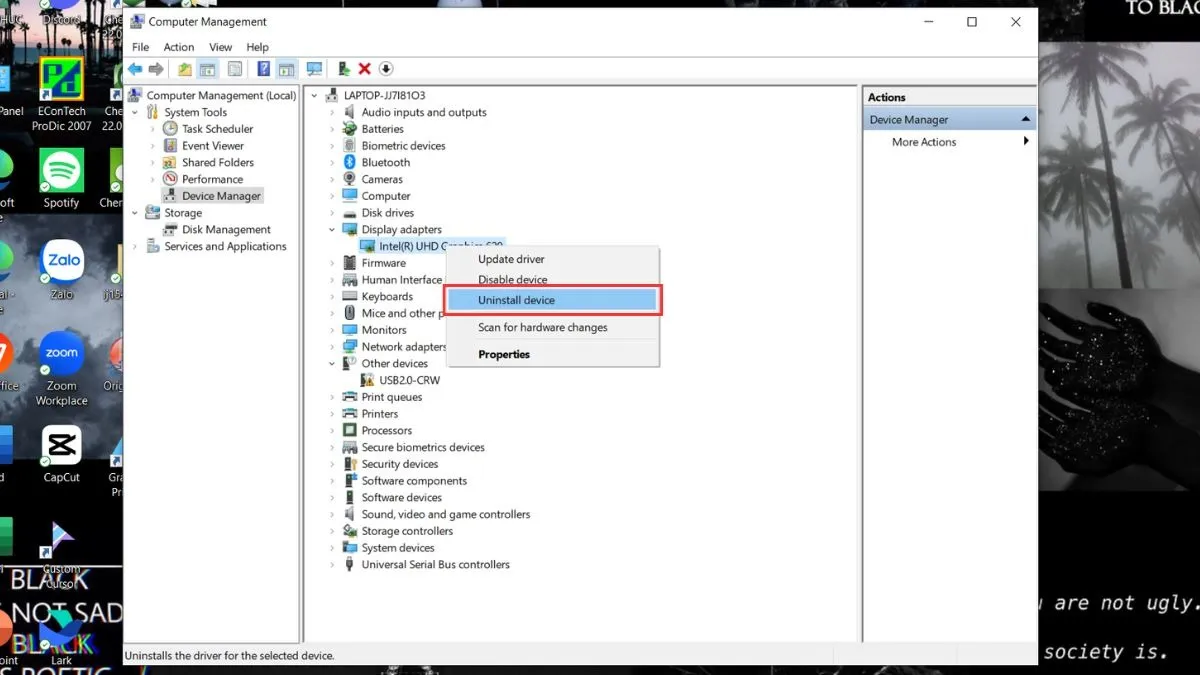Toggle the Show/Hide Console Tree toolbar icon
Image resolution: width=1200 pixels, height=675 pixels.
click(207, 68)
